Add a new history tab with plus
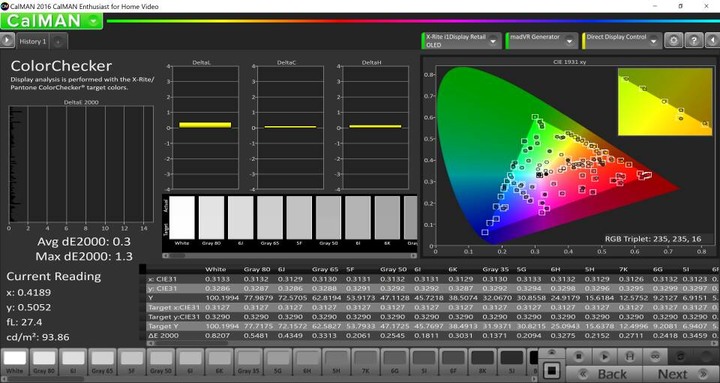The image size is (720, 383). coord(58,41)
